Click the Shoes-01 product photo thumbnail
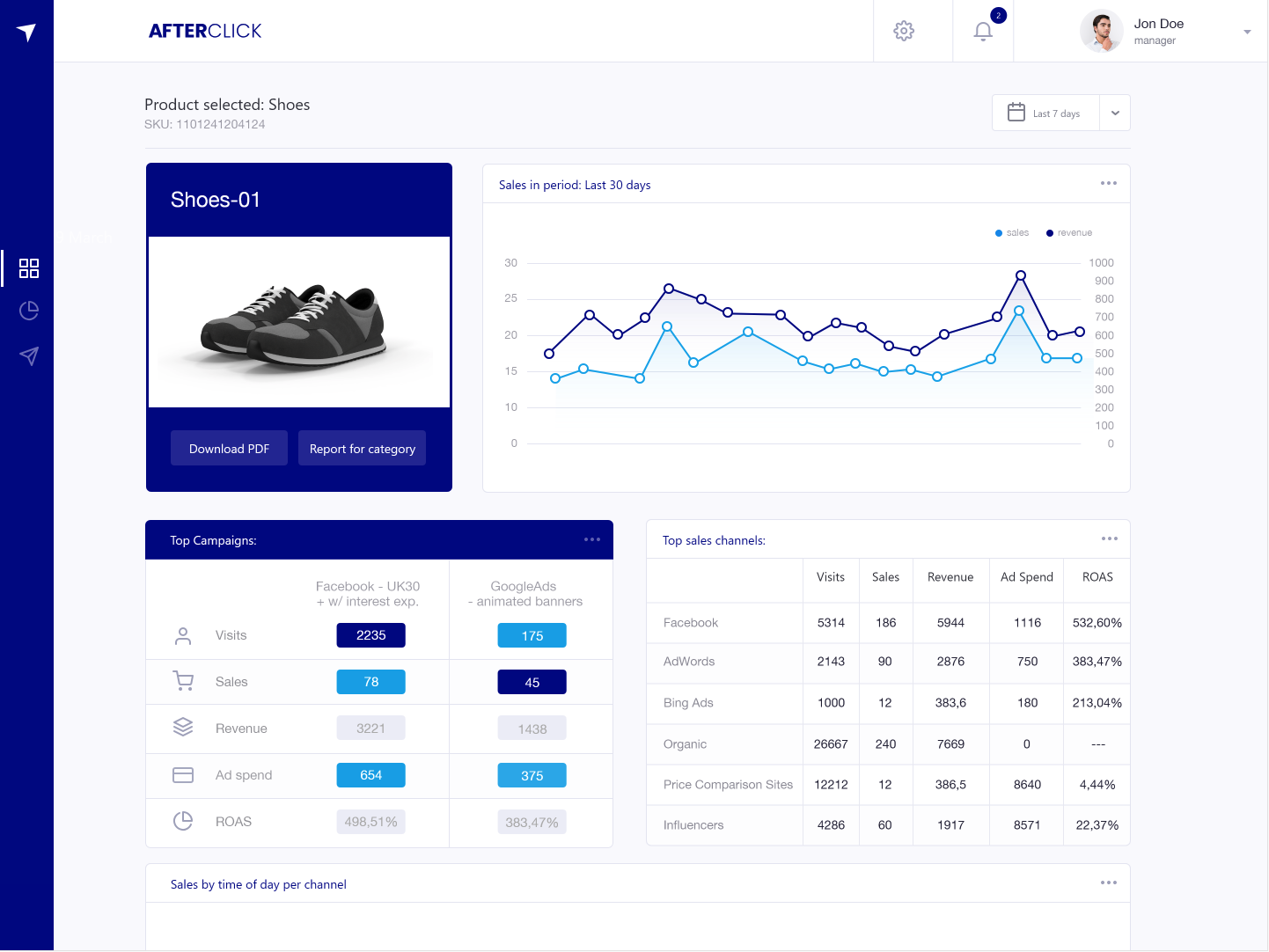1269x952 pixels. [x=298, y=321]
